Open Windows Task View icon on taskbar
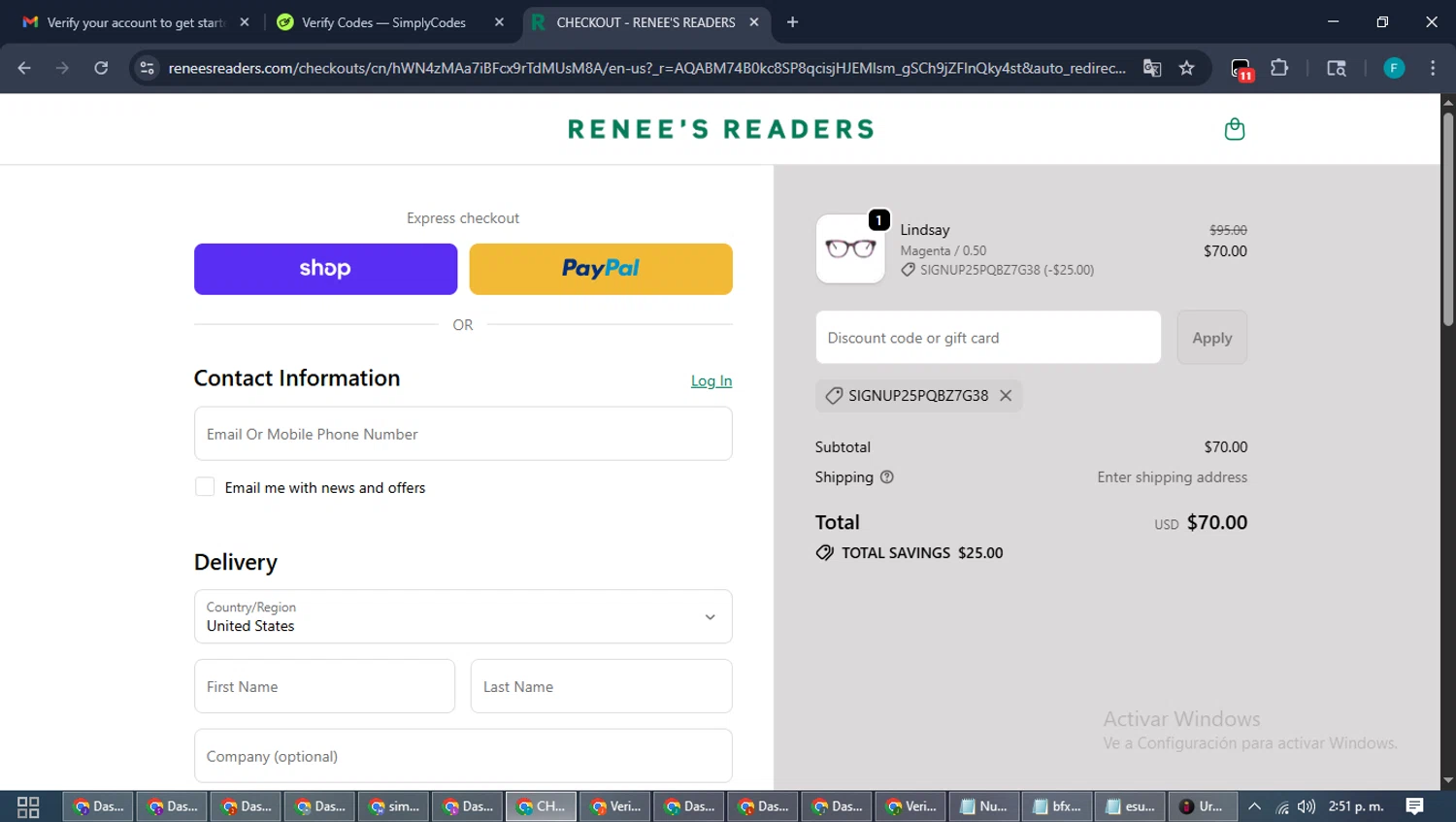Viewport: 1456px width, 822px height. point(28,806)
